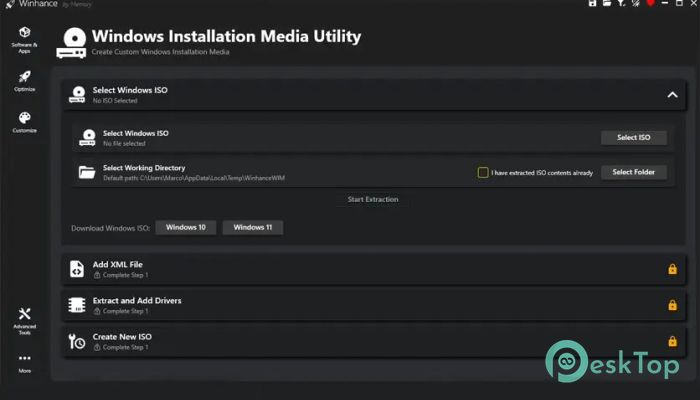
Task: Collapse the Select Windows ISO section
Action: (x=672, y=95)
